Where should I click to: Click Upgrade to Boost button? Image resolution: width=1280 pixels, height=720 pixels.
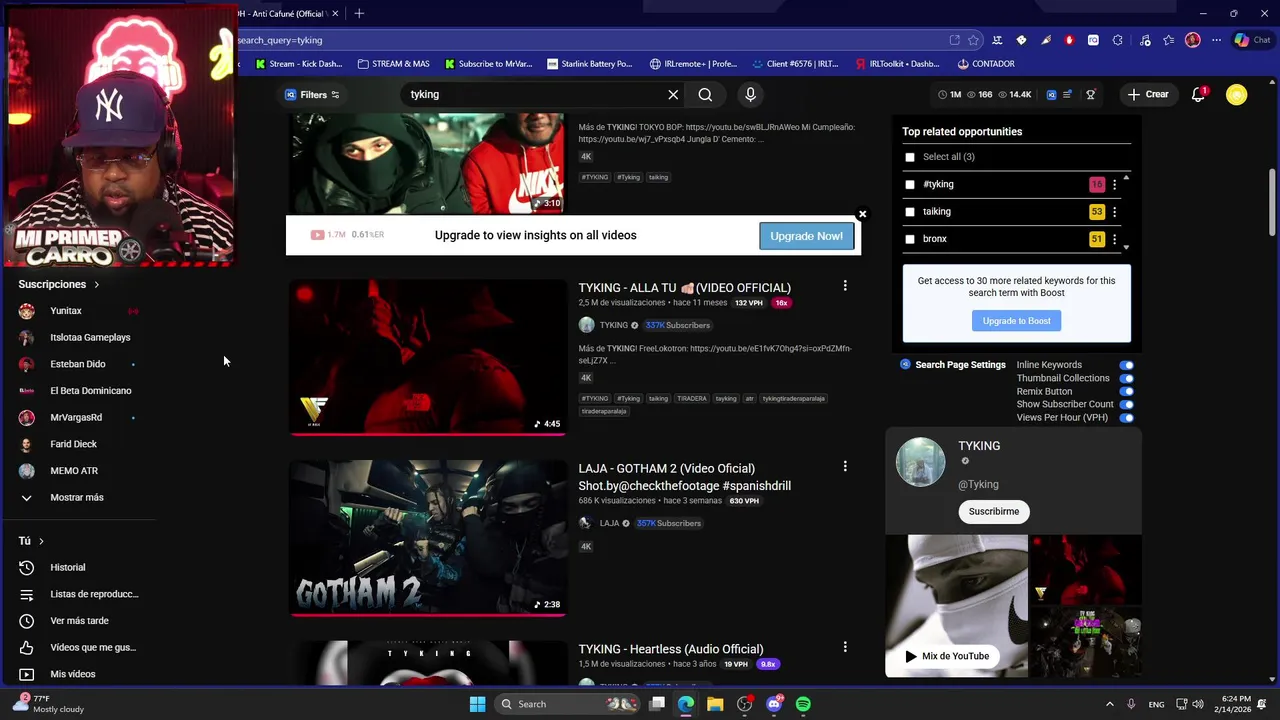click(1016, 321)
